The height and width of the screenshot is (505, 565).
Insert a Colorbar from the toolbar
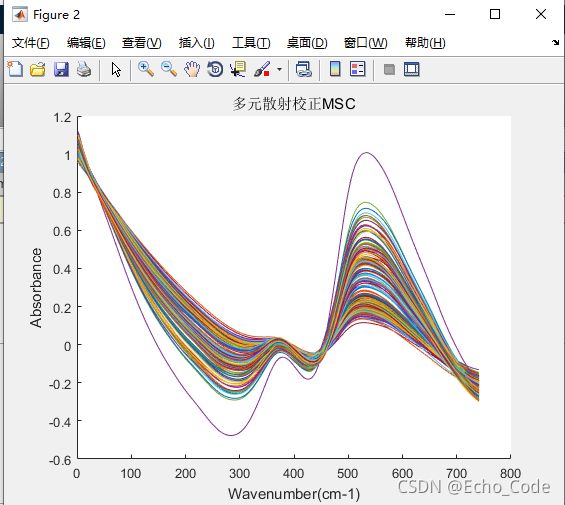[335, 69]
